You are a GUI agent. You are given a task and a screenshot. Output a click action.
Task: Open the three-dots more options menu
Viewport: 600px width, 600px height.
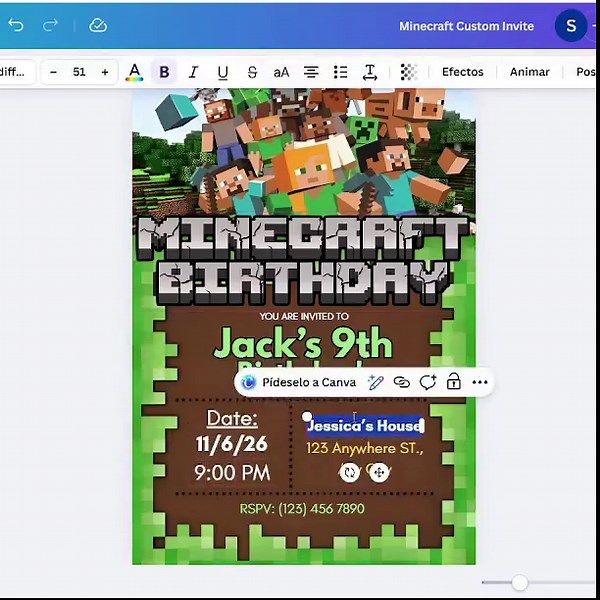coord(480,382)
